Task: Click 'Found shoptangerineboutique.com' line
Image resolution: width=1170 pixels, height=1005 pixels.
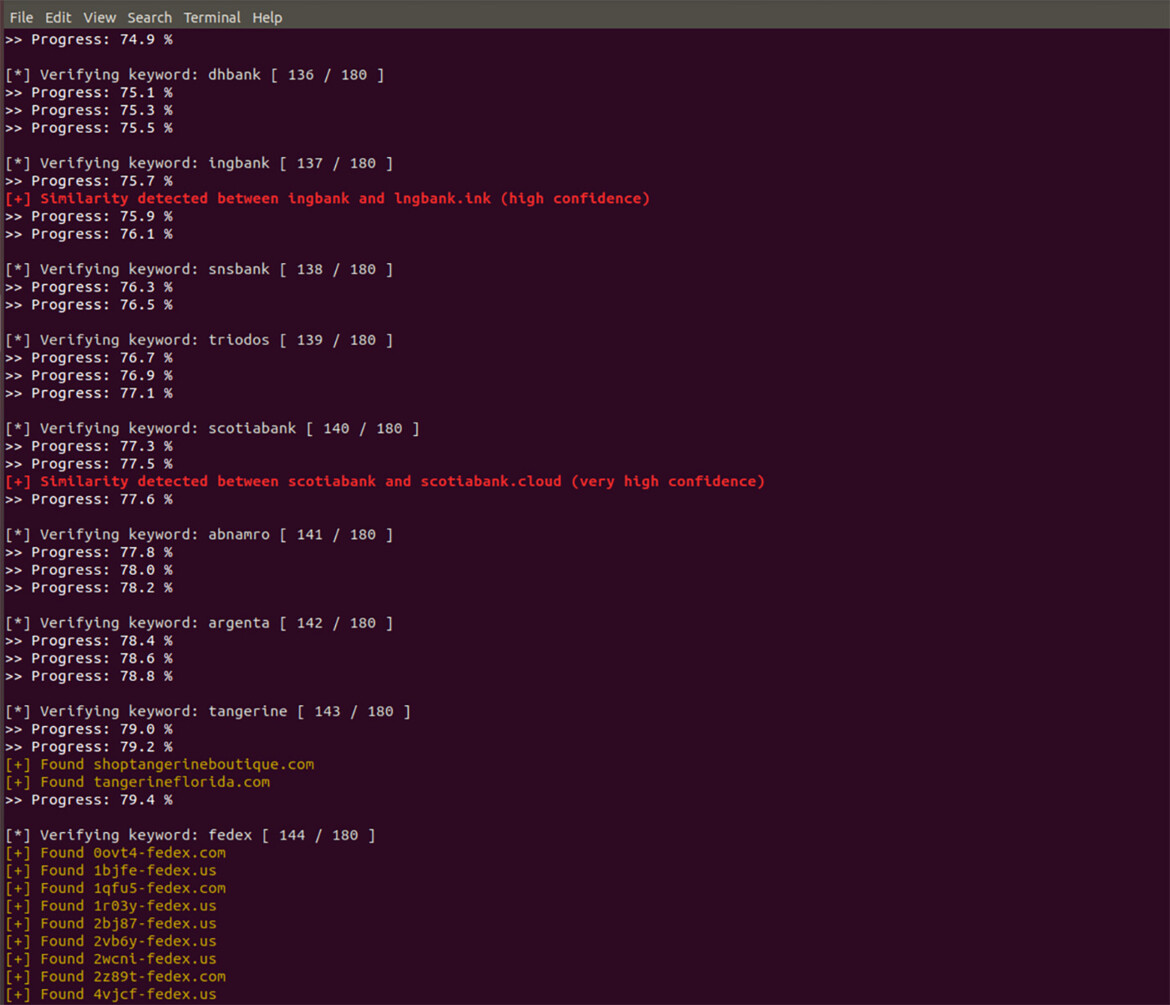Action: click(x=160, y=764)
